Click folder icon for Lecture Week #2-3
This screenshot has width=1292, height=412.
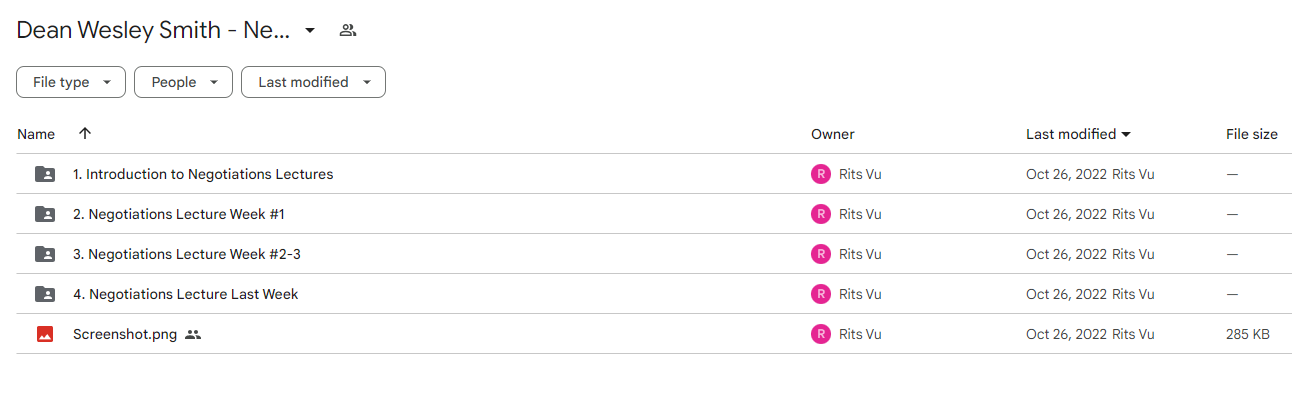click(x=45, y=254)
